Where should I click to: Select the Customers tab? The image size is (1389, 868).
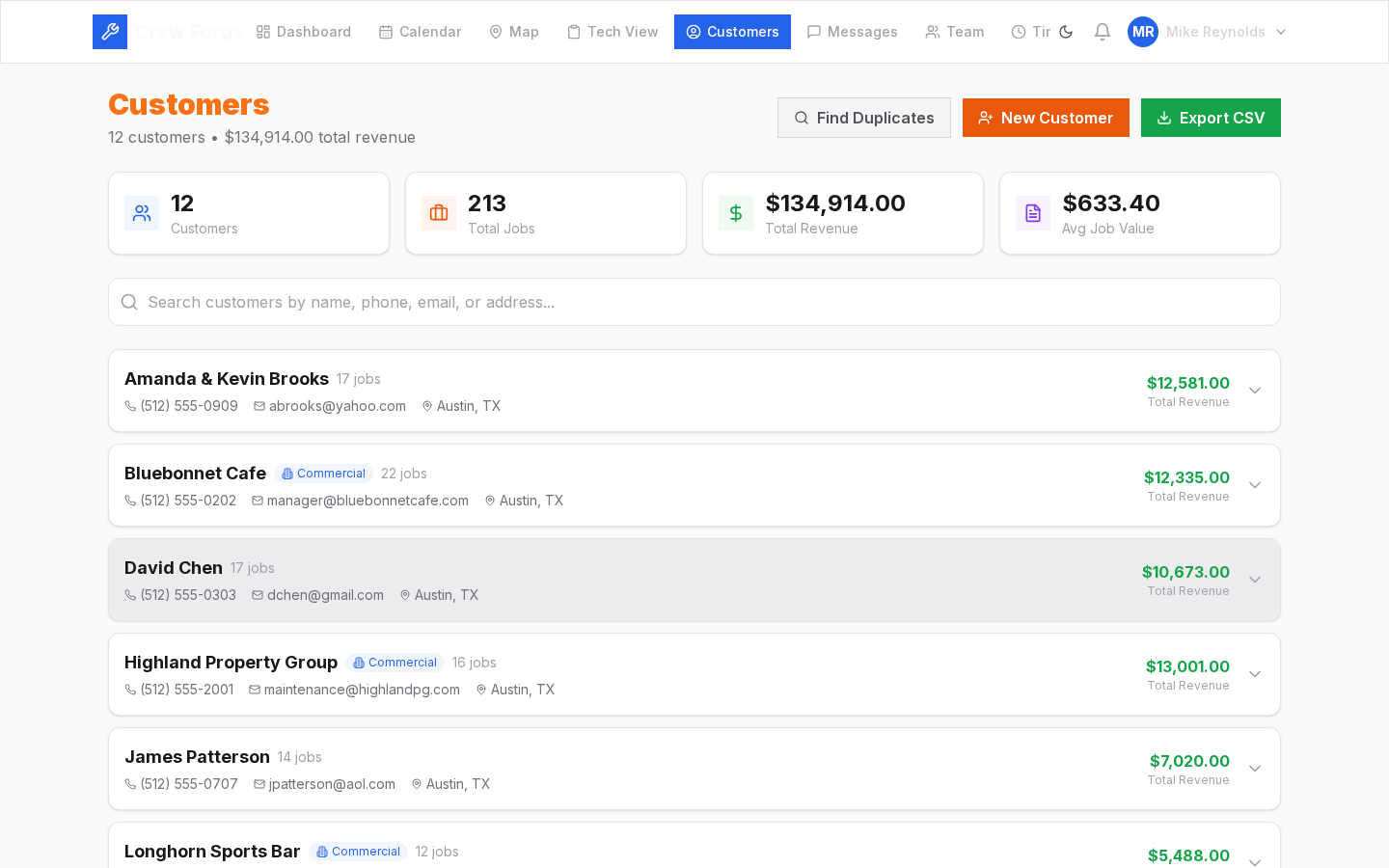[x=732, y=32]
